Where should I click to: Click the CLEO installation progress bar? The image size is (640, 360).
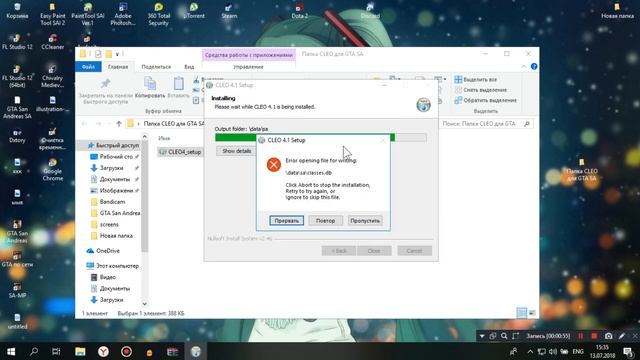pyautogui.click(x=320, y=137)
